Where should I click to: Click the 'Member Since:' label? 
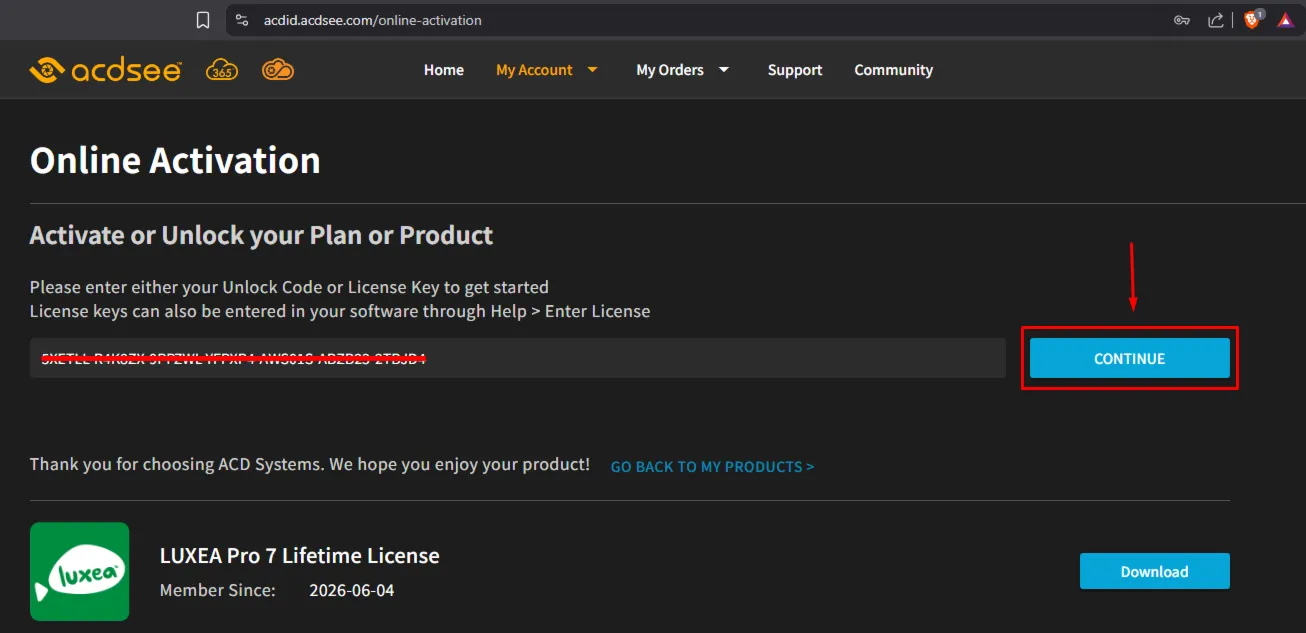pos(218,590)
